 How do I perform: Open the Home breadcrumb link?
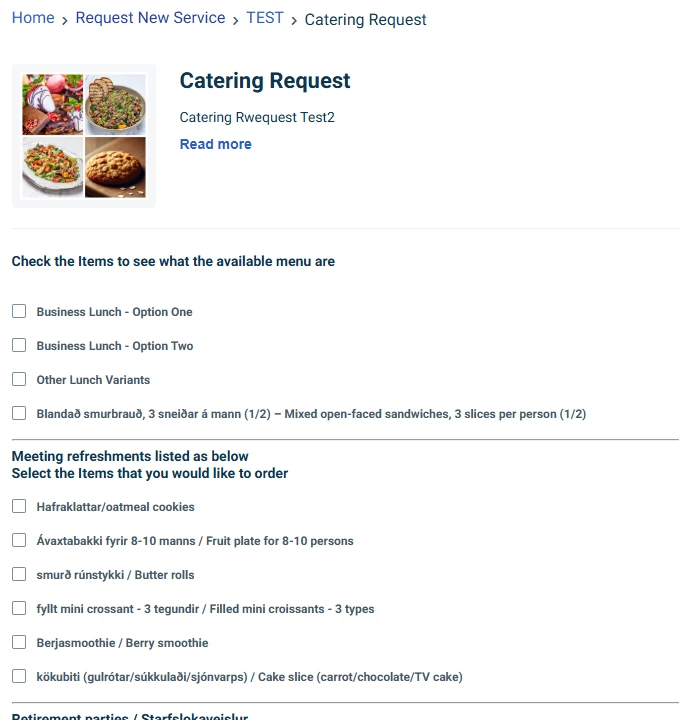pyautogui.click(x=33, y=18)
